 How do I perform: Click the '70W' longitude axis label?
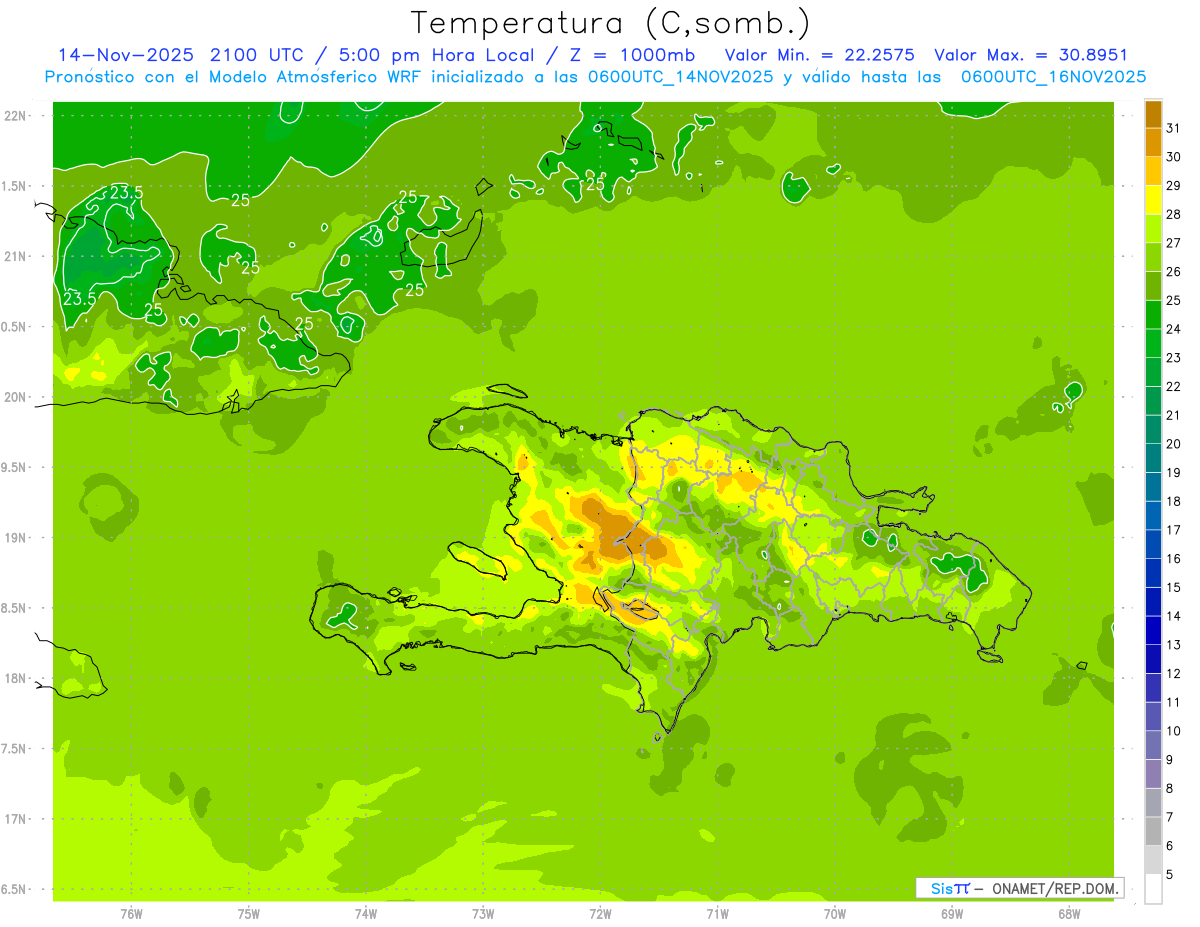[835, 913]
